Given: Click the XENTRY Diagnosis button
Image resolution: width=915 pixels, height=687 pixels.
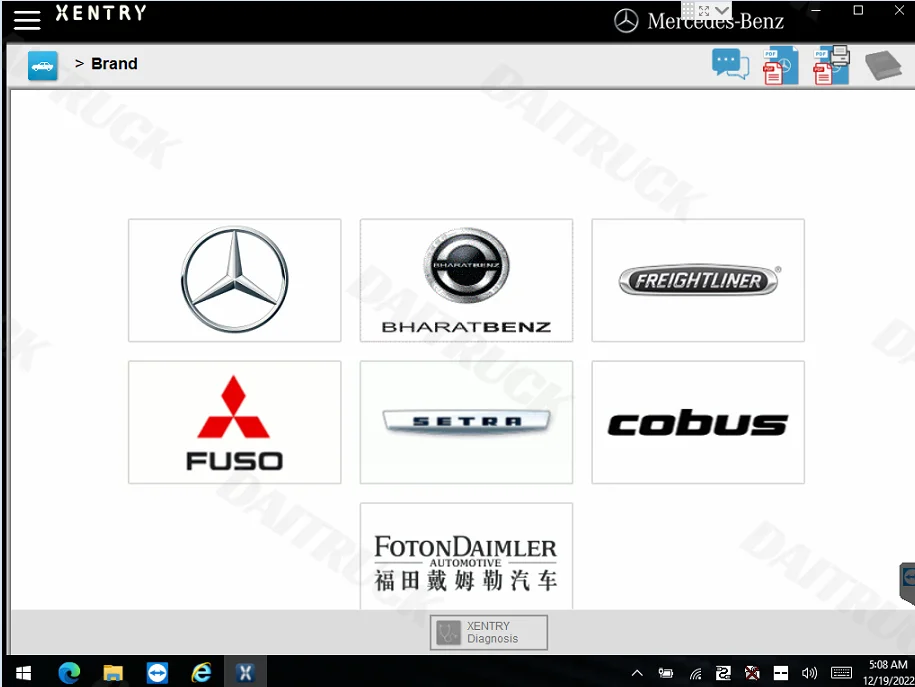Looking at the screenshot, I should 489,632.
